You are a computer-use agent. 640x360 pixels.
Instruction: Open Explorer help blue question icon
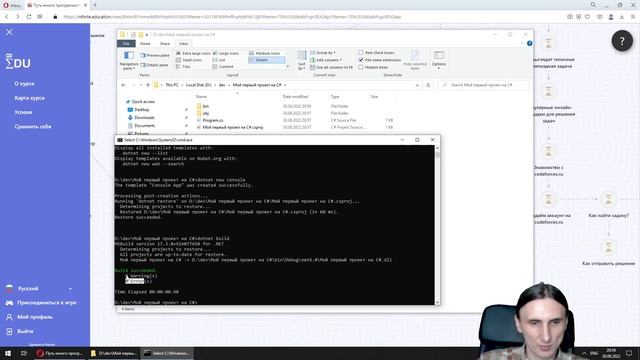(x=529, y=43)
